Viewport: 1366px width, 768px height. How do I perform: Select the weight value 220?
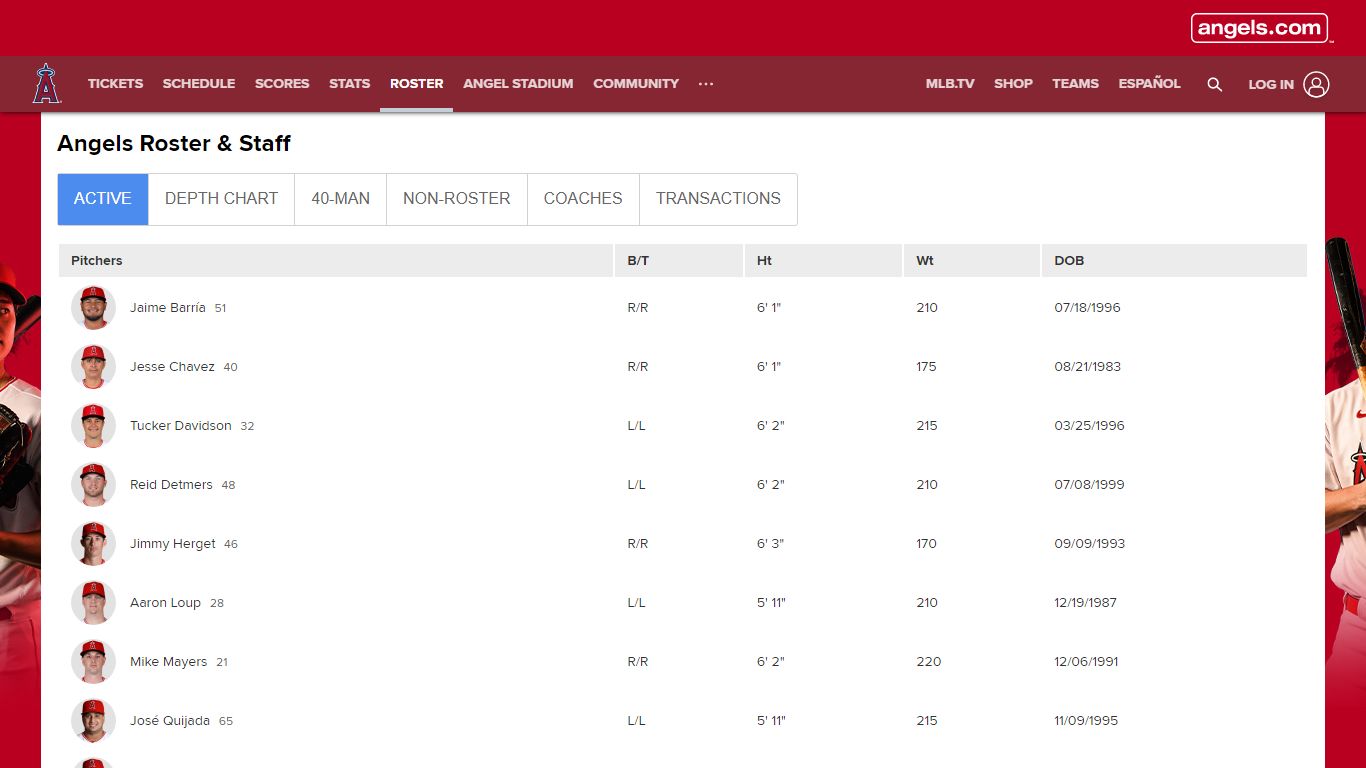click(x=928, y=662)
